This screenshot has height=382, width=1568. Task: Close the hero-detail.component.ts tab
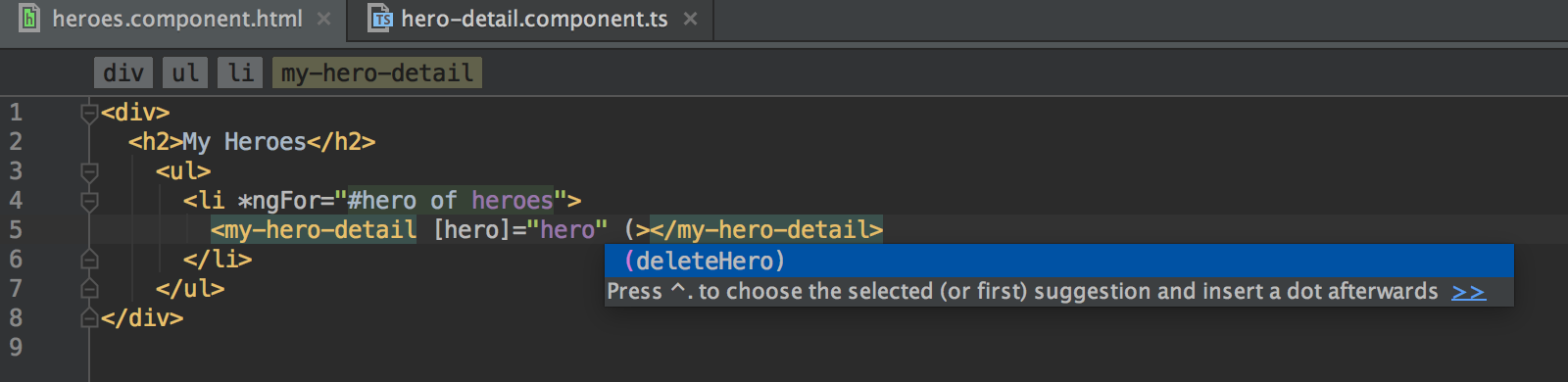690,19
